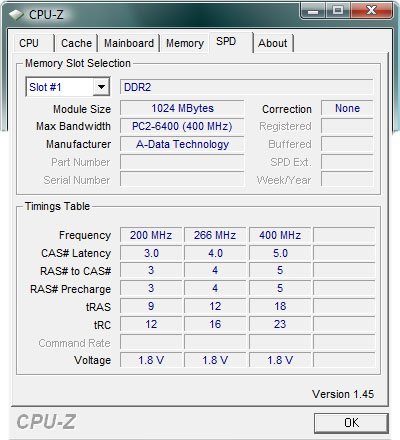Open the About tab

click(x=273, y=43)
